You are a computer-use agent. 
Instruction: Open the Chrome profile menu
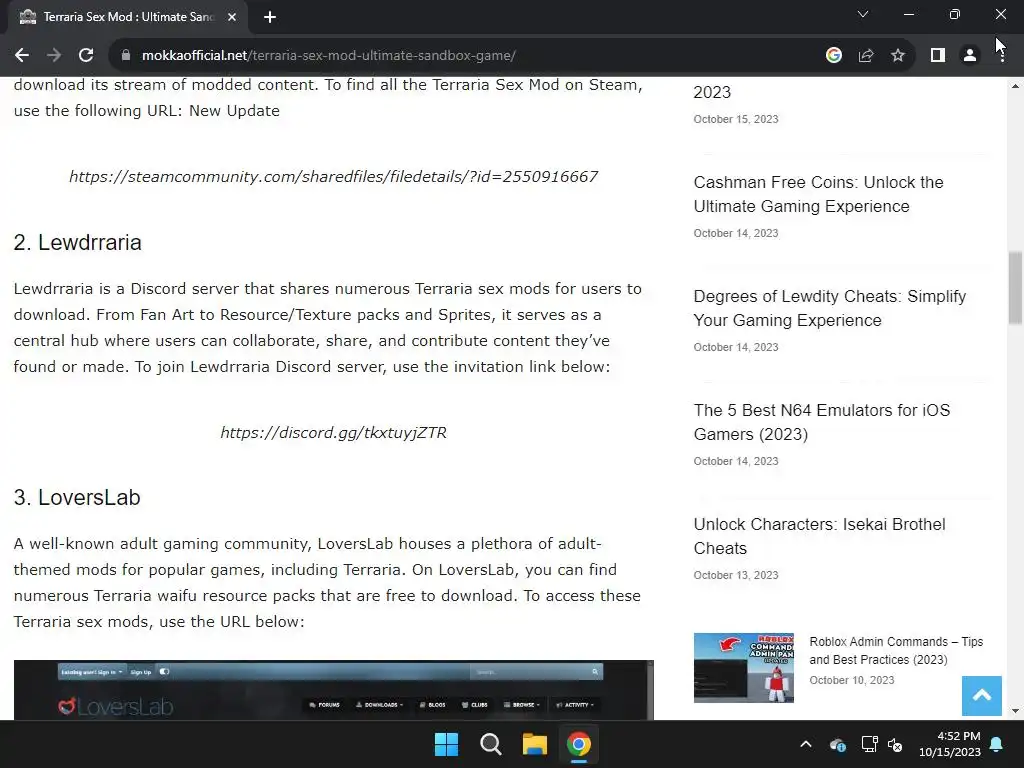point(970,56)
